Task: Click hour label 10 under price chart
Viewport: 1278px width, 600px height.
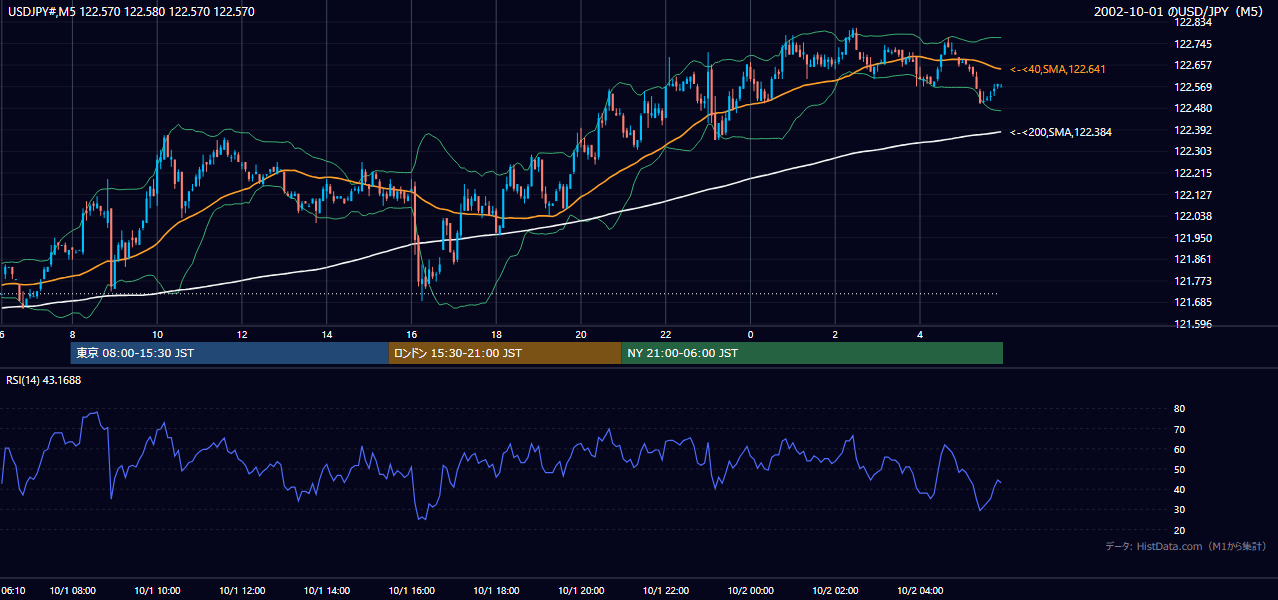Action: pos(157,335)
